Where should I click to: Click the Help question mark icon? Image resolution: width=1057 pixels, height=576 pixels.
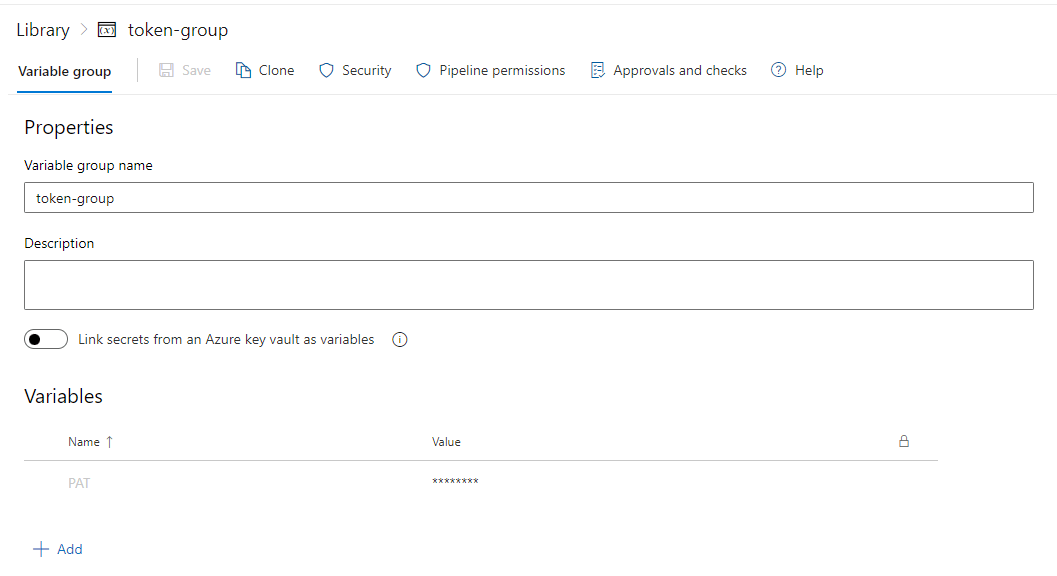point(779,70)
